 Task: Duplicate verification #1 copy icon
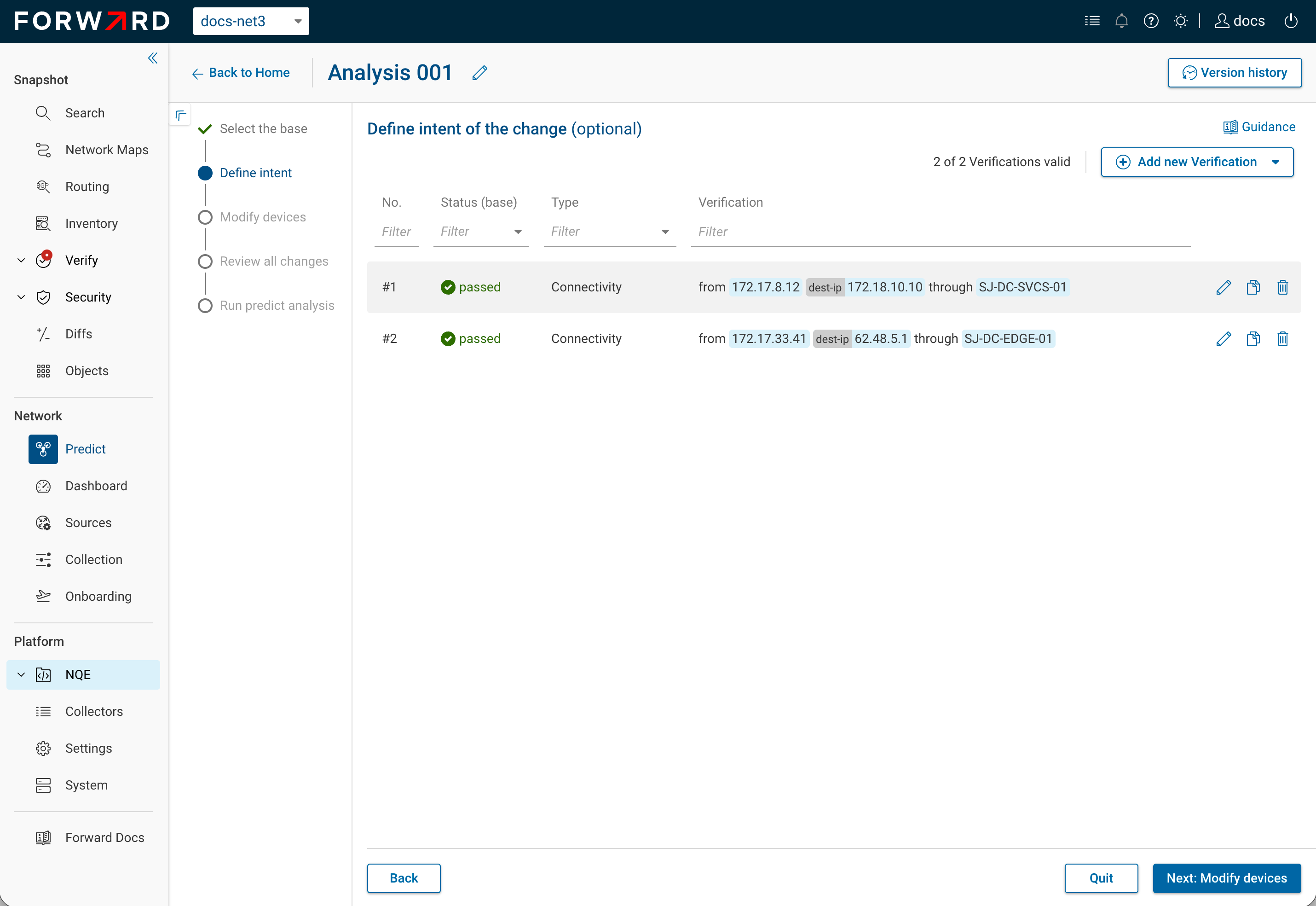click(1253, 287)
